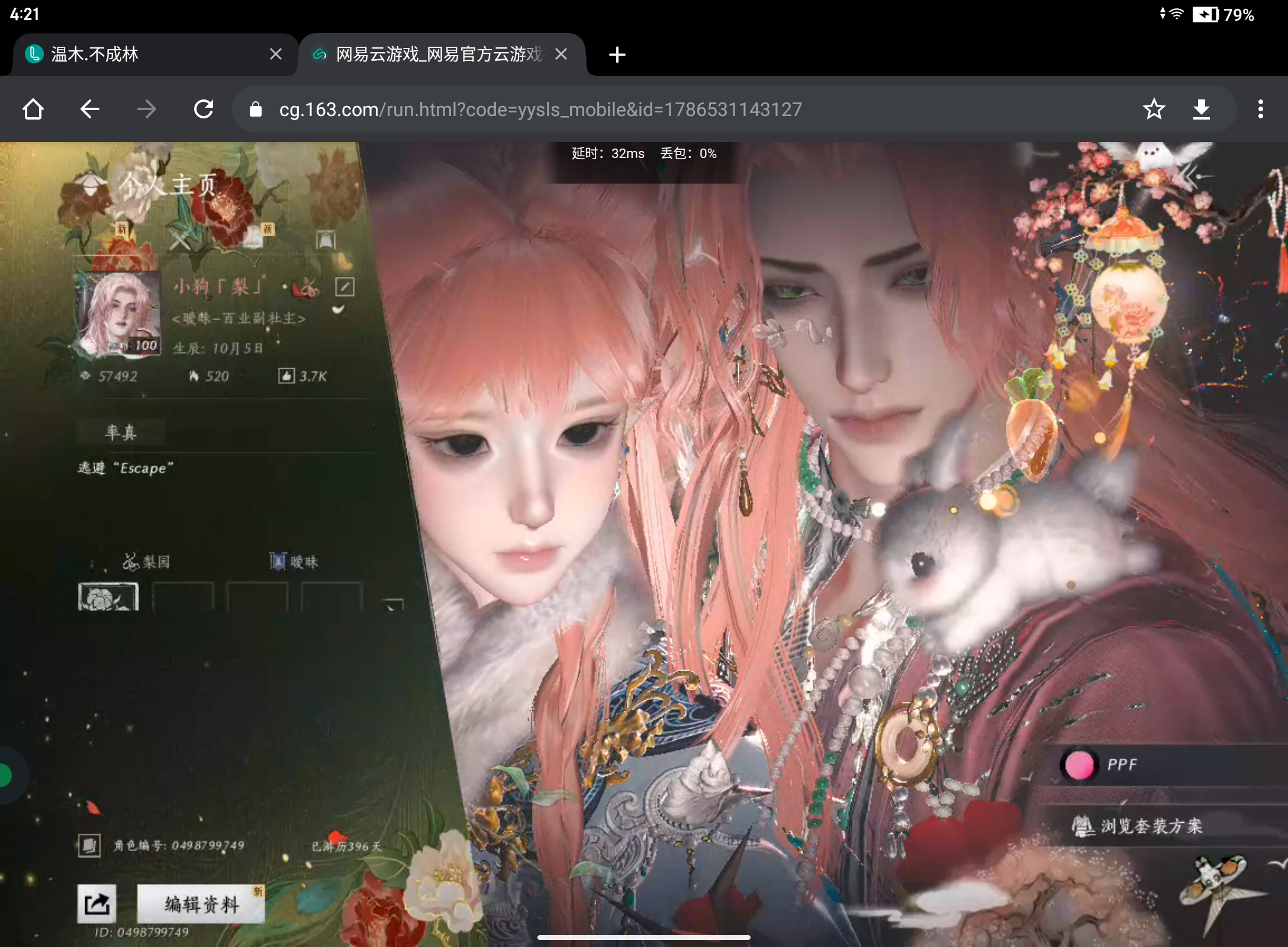1288x947 pixels.
Task: Open the 暧昧 guild entry
Action: (295, 561)
